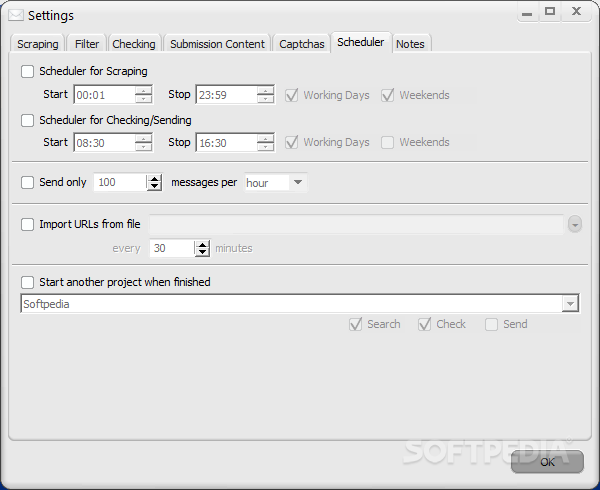Click the OK button
This screenshot has height=490, width=600.
(x=547, y=462)
